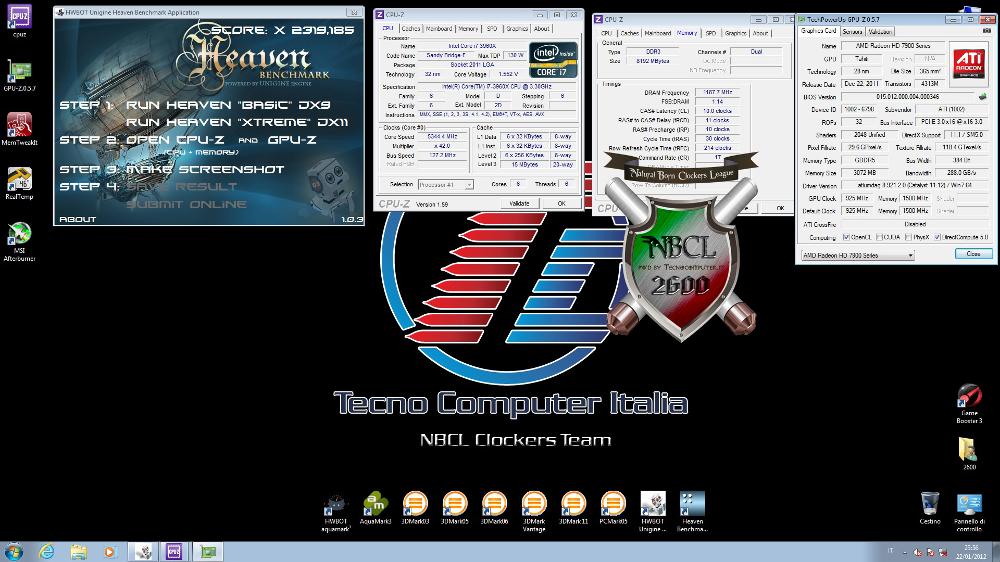1000x562 pixels.
Task: Click the Core Speed value in CPU-Z
Action: [442, 137]
